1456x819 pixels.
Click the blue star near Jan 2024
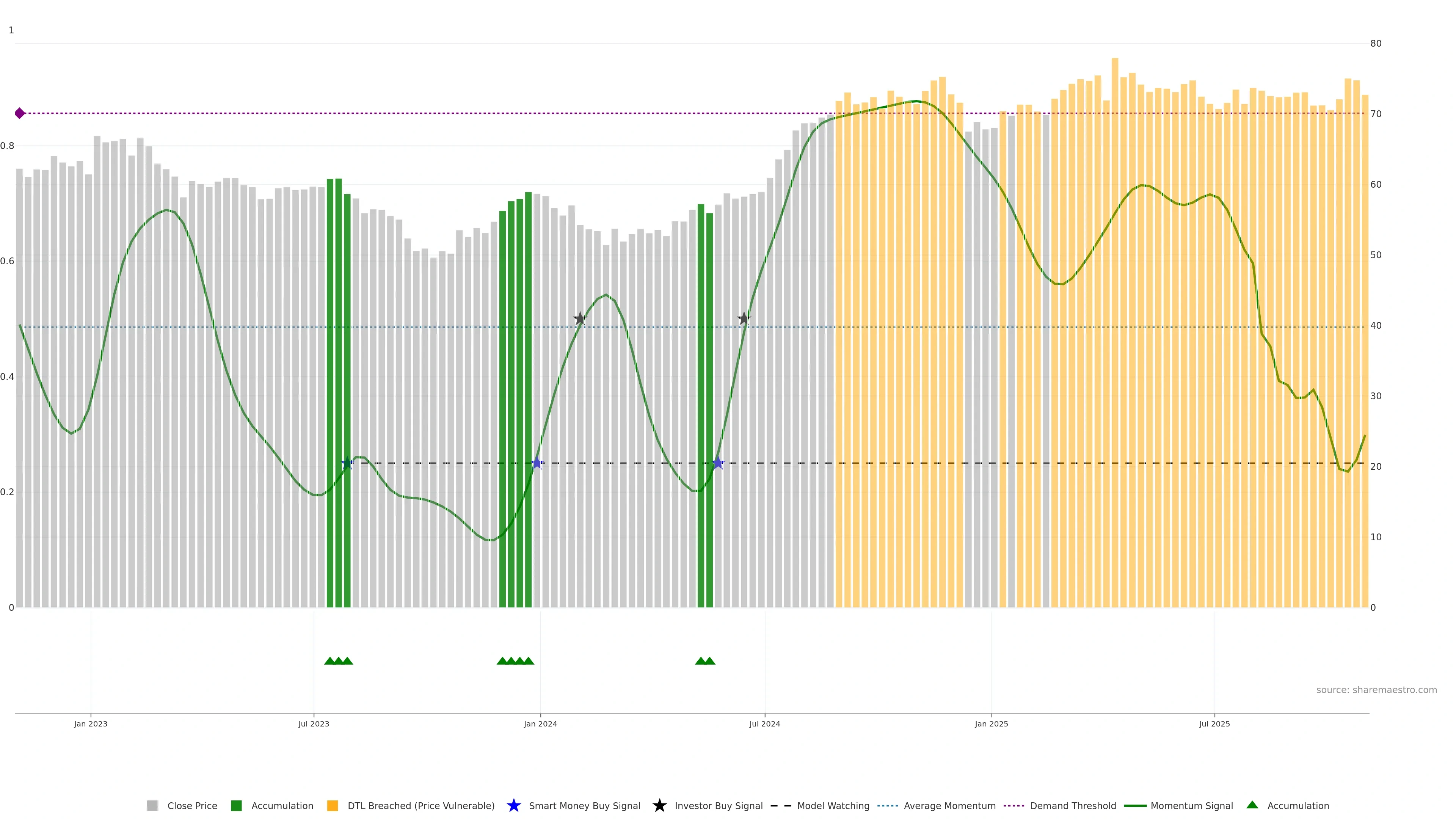(537, 463)
